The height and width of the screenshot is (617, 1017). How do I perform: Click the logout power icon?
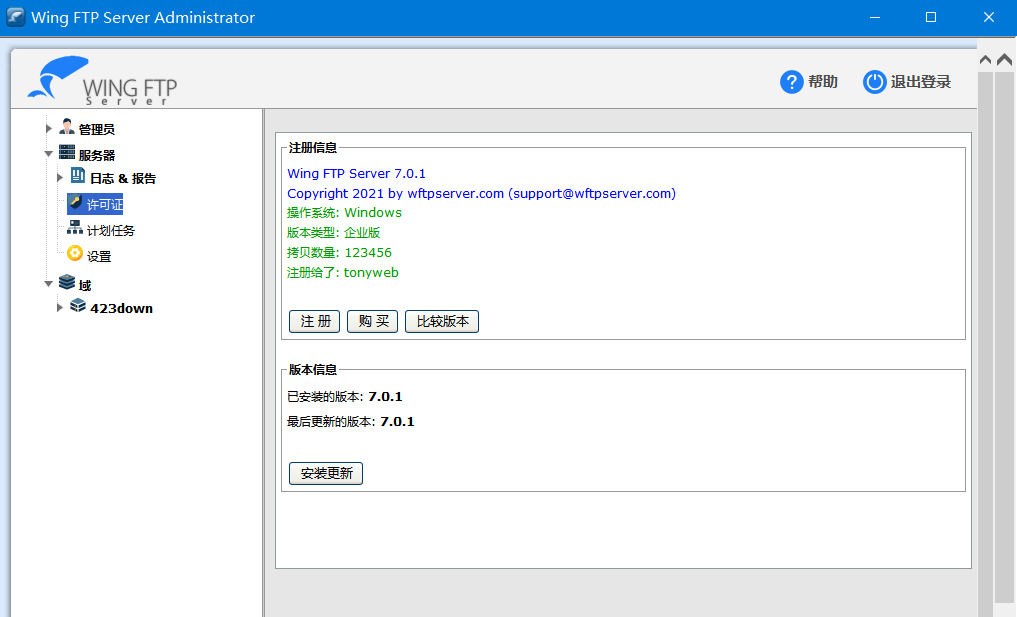[875, 82]
